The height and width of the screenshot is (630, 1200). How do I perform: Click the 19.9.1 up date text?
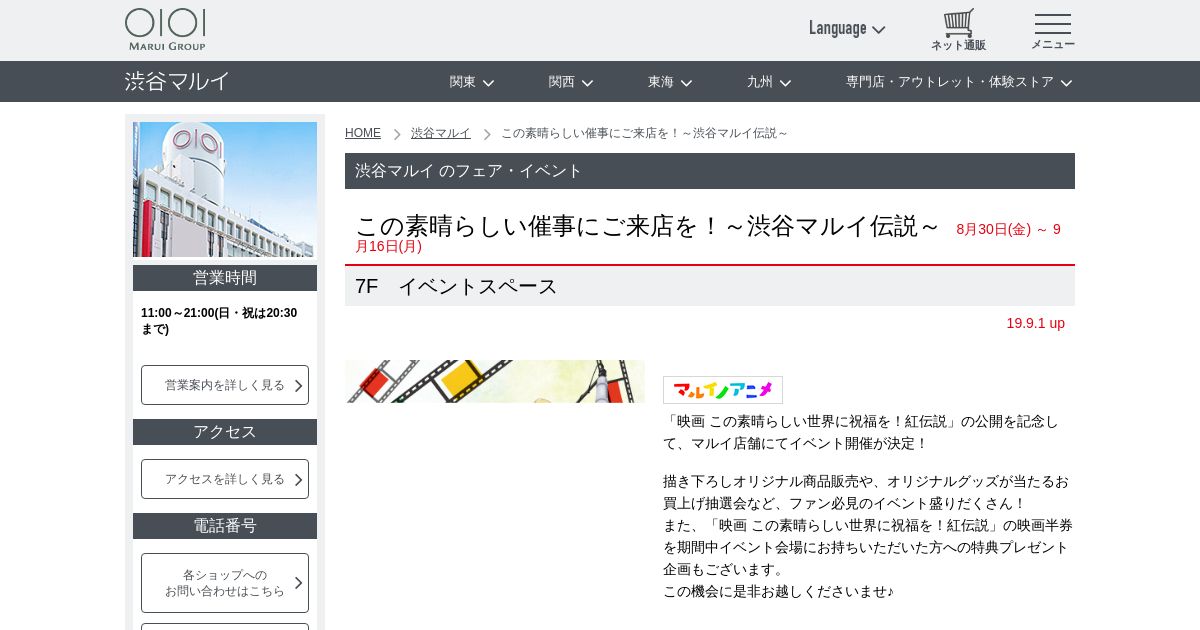point(1035,323)
